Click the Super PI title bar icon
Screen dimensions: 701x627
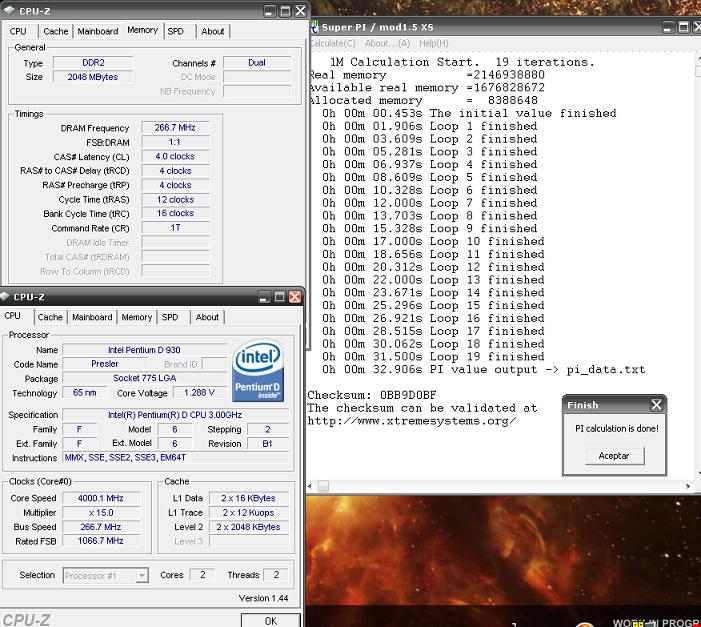[314, 27]
